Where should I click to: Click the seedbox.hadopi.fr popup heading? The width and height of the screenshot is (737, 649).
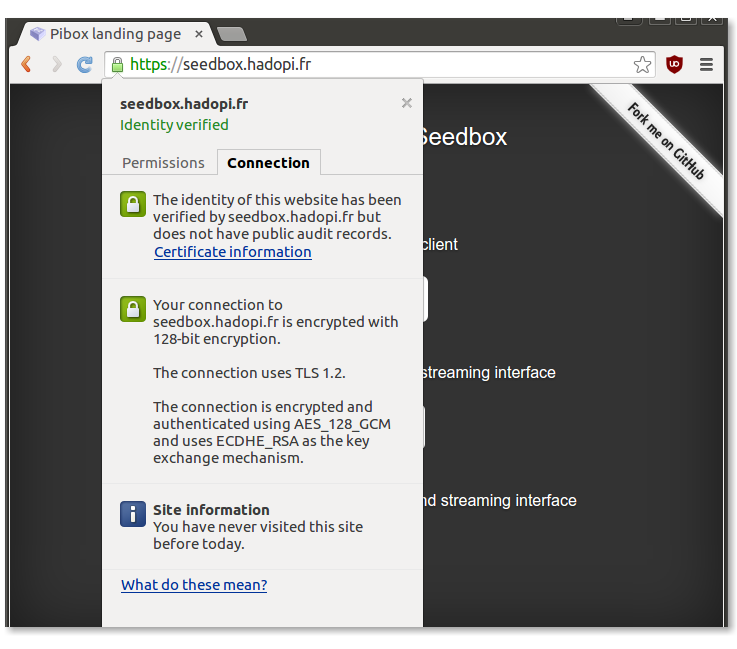(x=184, y=104)
